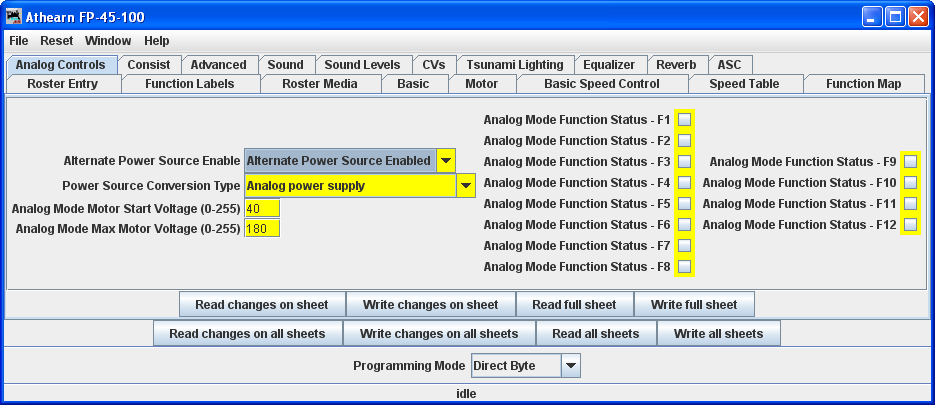Click Write changes on all sheets

click(439, 334)
